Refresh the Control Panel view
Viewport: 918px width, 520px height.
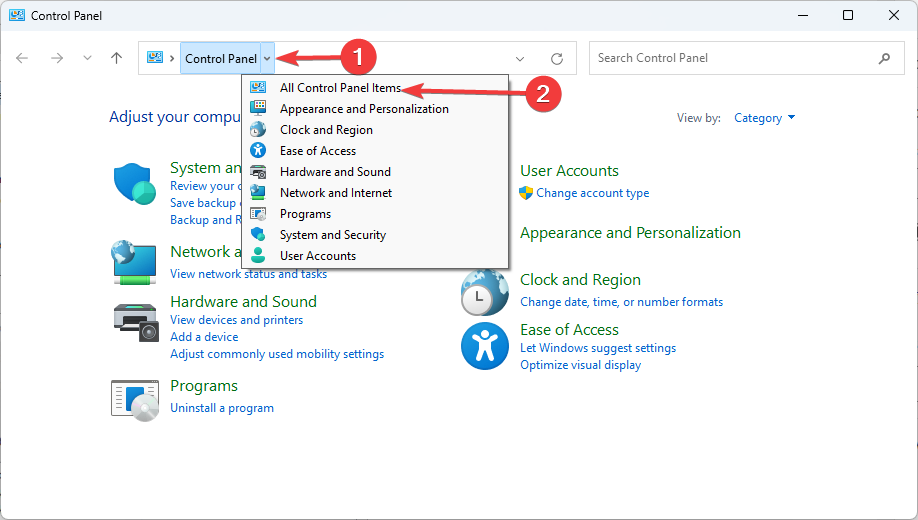[557, 59]
